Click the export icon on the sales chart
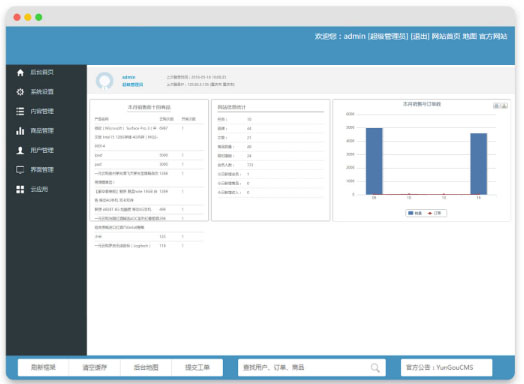524x384 pixels. point(504,106)
